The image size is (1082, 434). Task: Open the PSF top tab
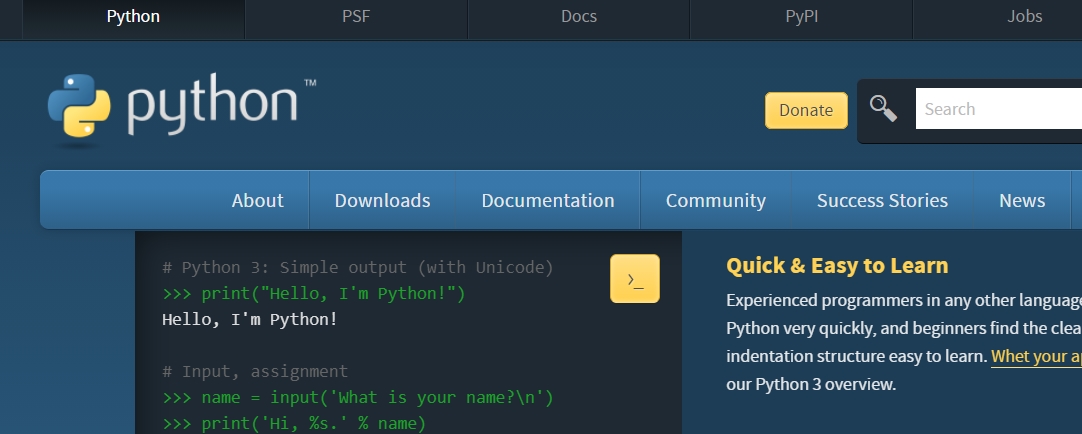point(356,17)
